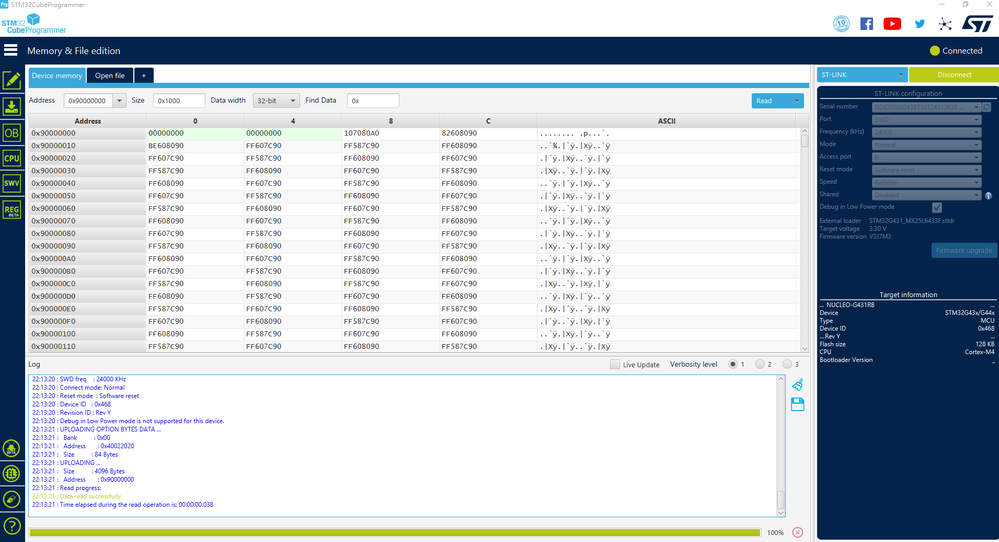Open Frequency (kHz) dropdown
The width and height of the screenshot is (999, 542).
(926, 132)
